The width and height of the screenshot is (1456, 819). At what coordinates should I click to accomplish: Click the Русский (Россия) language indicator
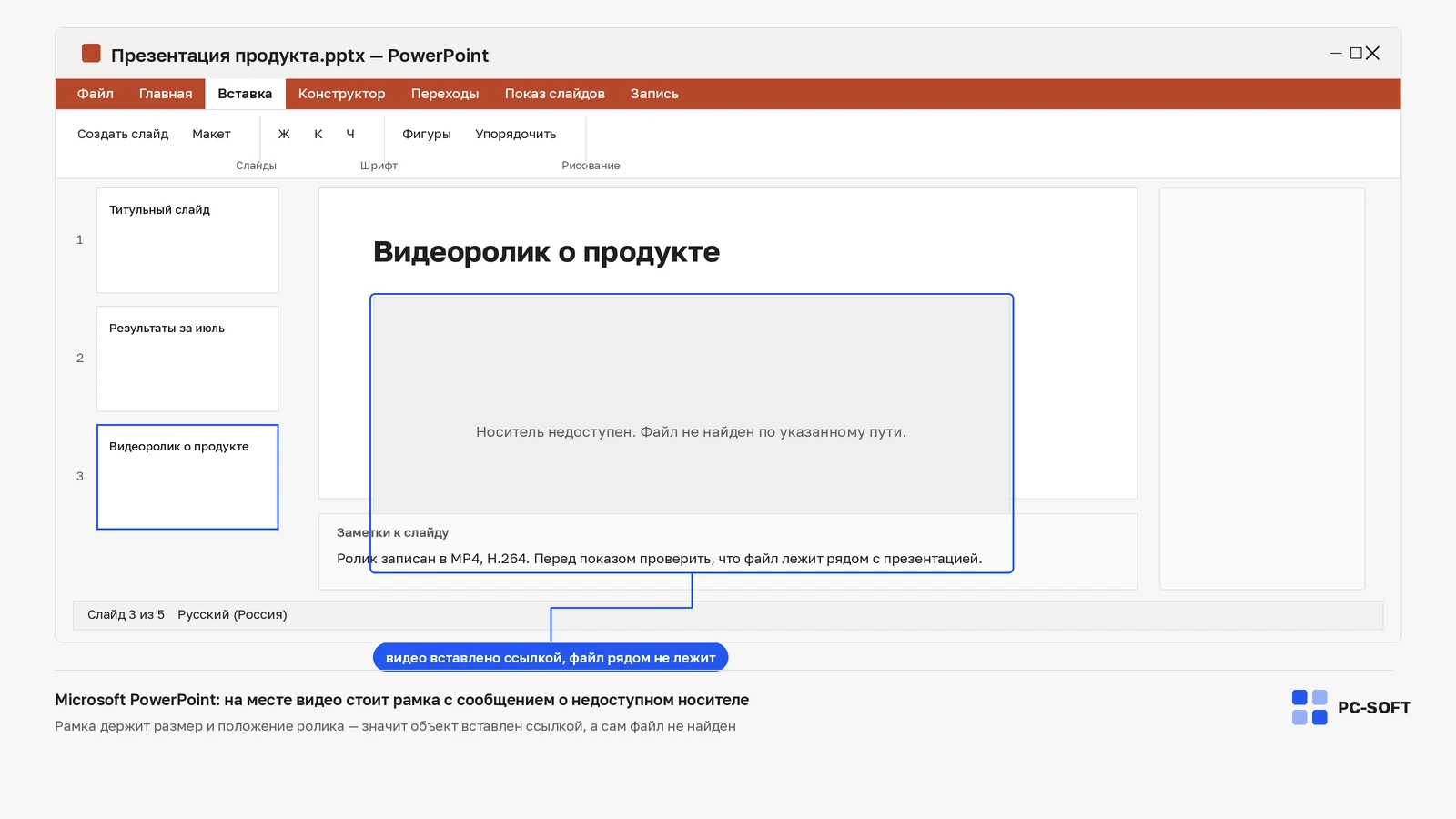[x=232, y=614]
